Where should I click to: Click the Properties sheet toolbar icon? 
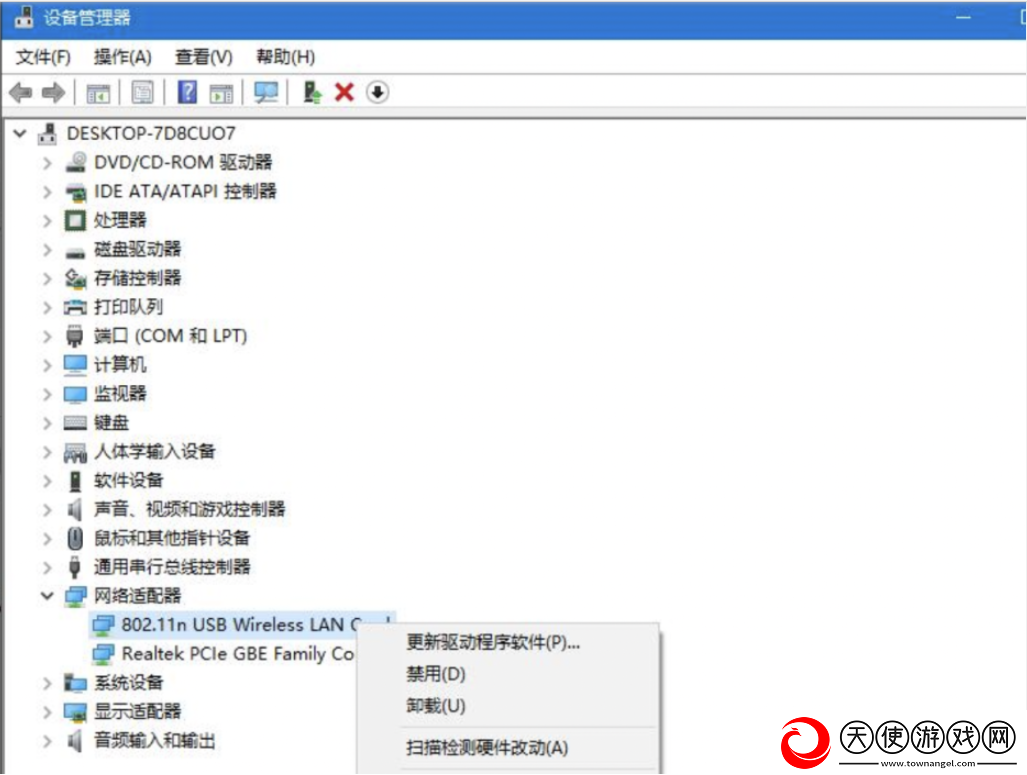click(142, 92)
